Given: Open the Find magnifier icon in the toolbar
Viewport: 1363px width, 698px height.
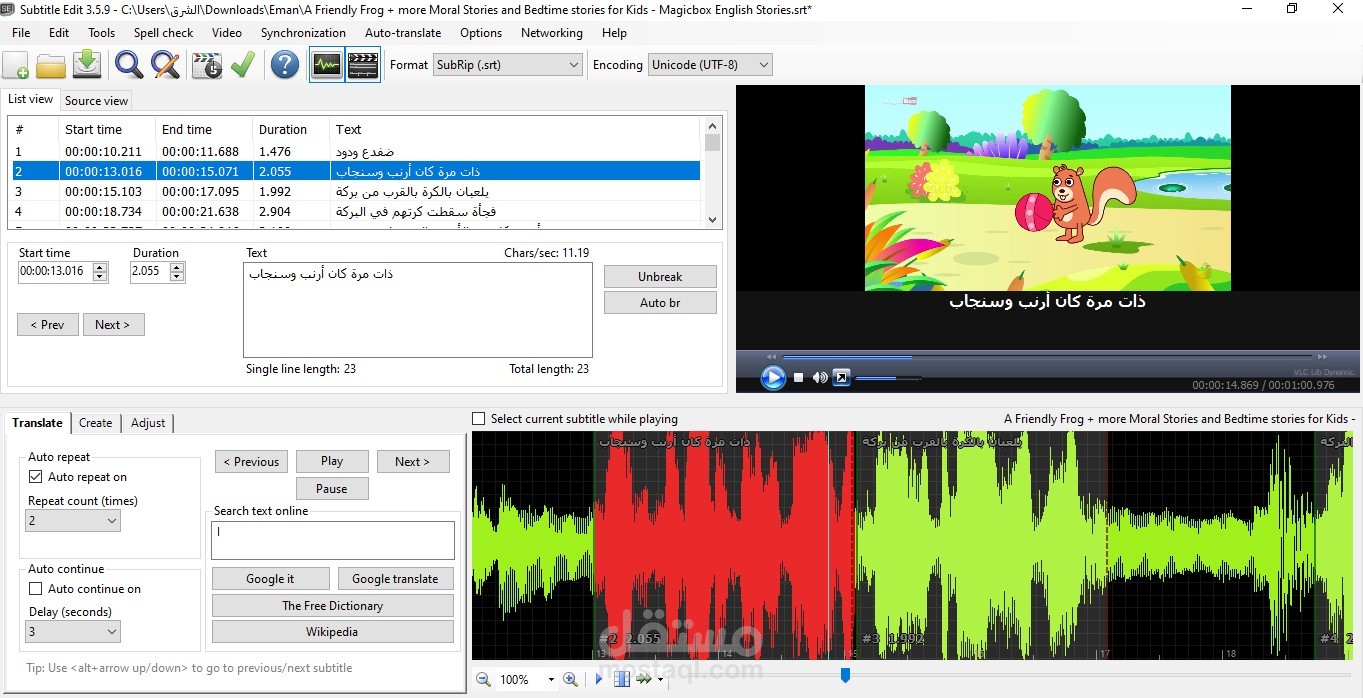Looking at the screenshot, I should 128,65.
